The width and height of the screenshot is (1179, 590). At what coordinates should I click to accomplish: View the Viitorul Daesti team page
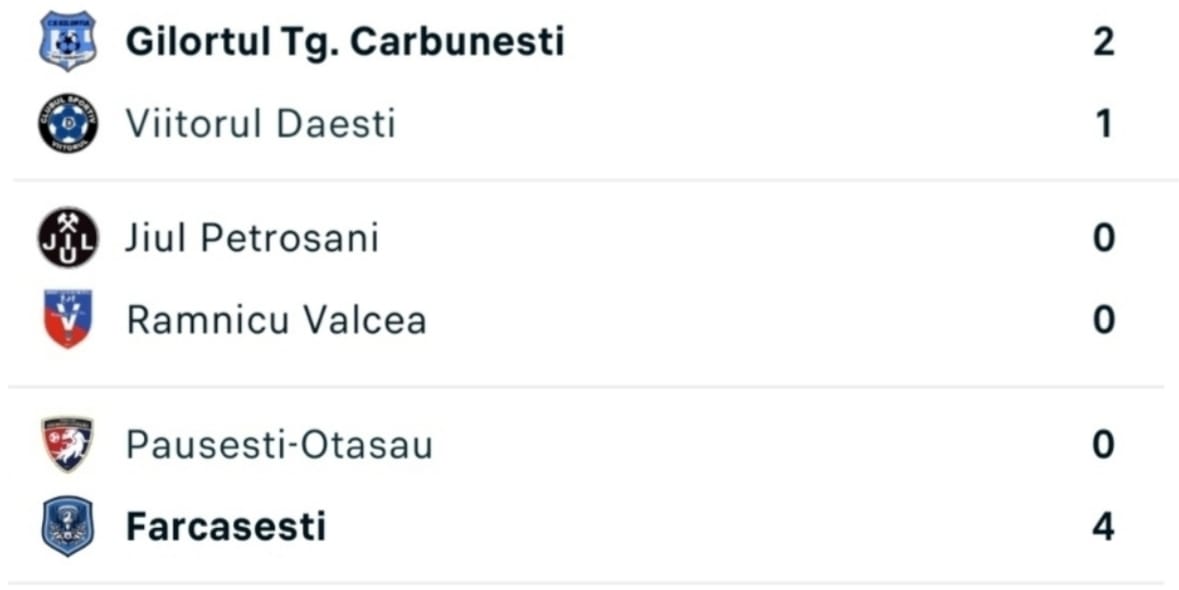coord(260,123)
